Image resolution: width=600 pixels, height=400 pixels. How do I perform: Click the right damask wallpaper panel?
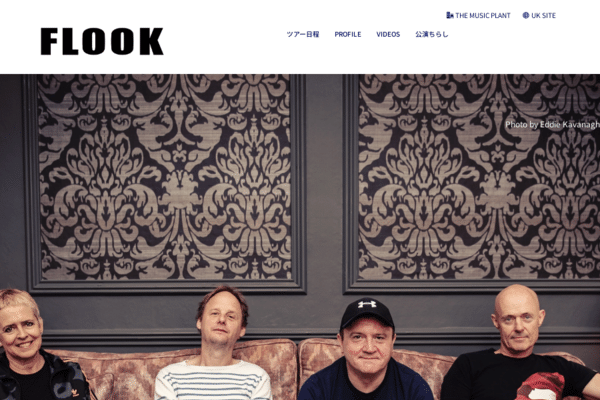click(479, 177)
